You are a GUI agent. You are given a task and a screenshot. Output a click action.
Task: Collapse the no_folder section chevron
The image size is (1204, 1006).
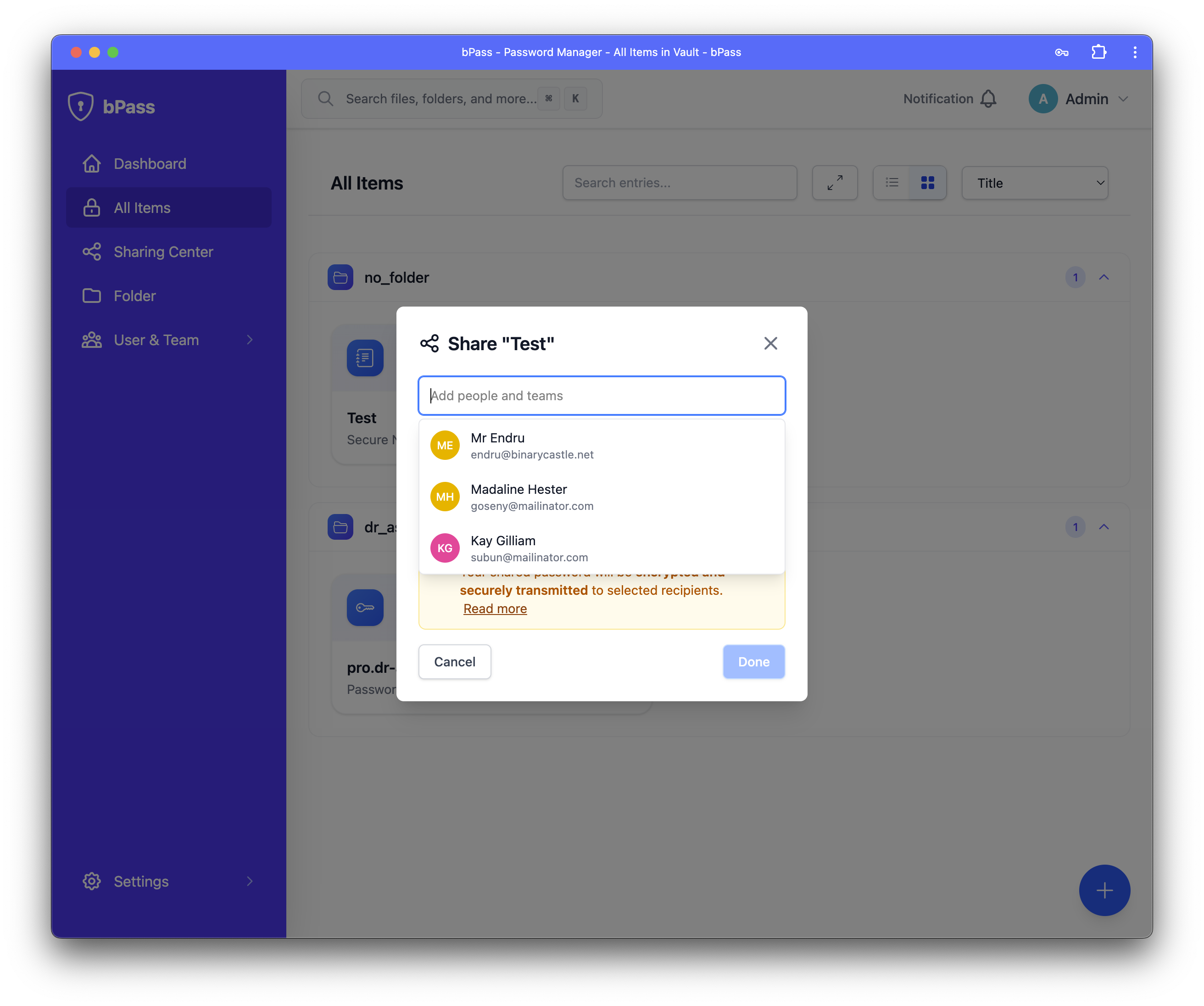pos(1104,278)
